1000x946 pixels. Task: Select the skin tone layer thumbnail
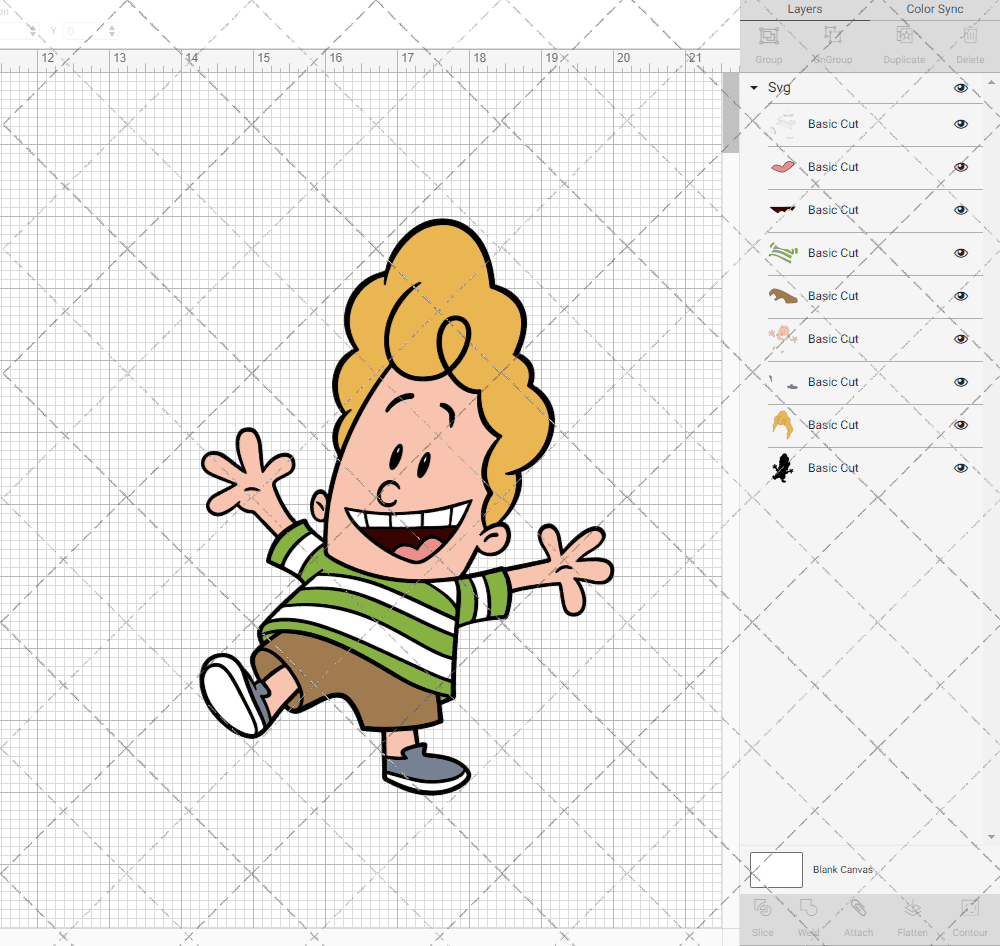pos(783,339)
